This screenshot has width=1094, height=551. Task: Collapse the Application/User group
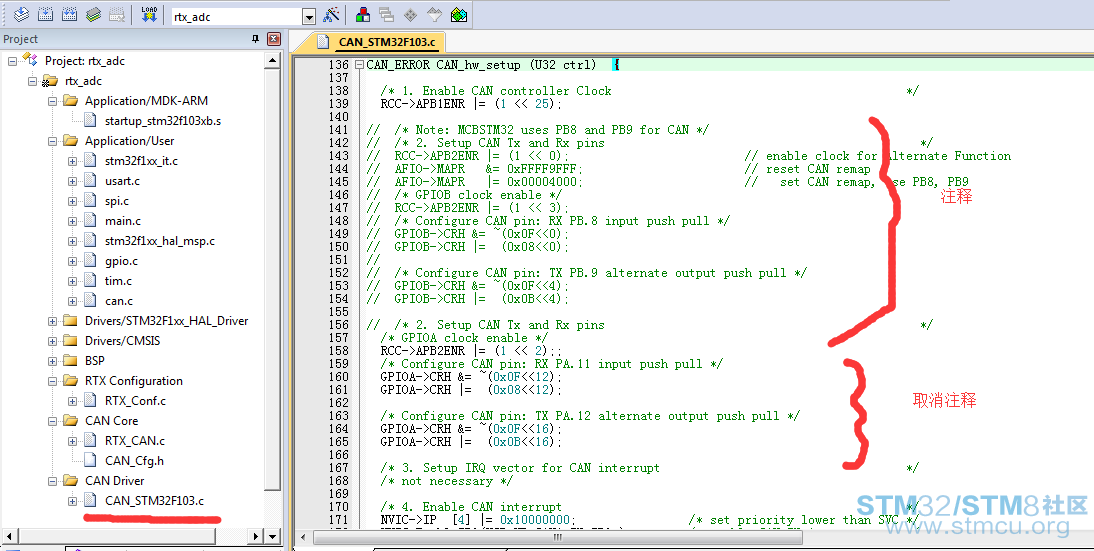click(52, 141)
